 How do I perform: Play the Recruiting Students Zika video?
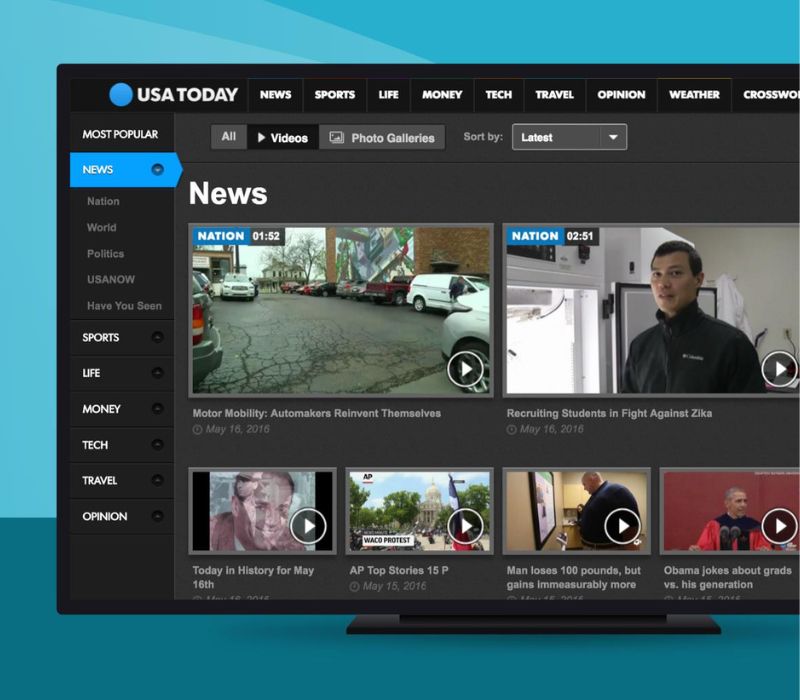(x=780, y=369)
